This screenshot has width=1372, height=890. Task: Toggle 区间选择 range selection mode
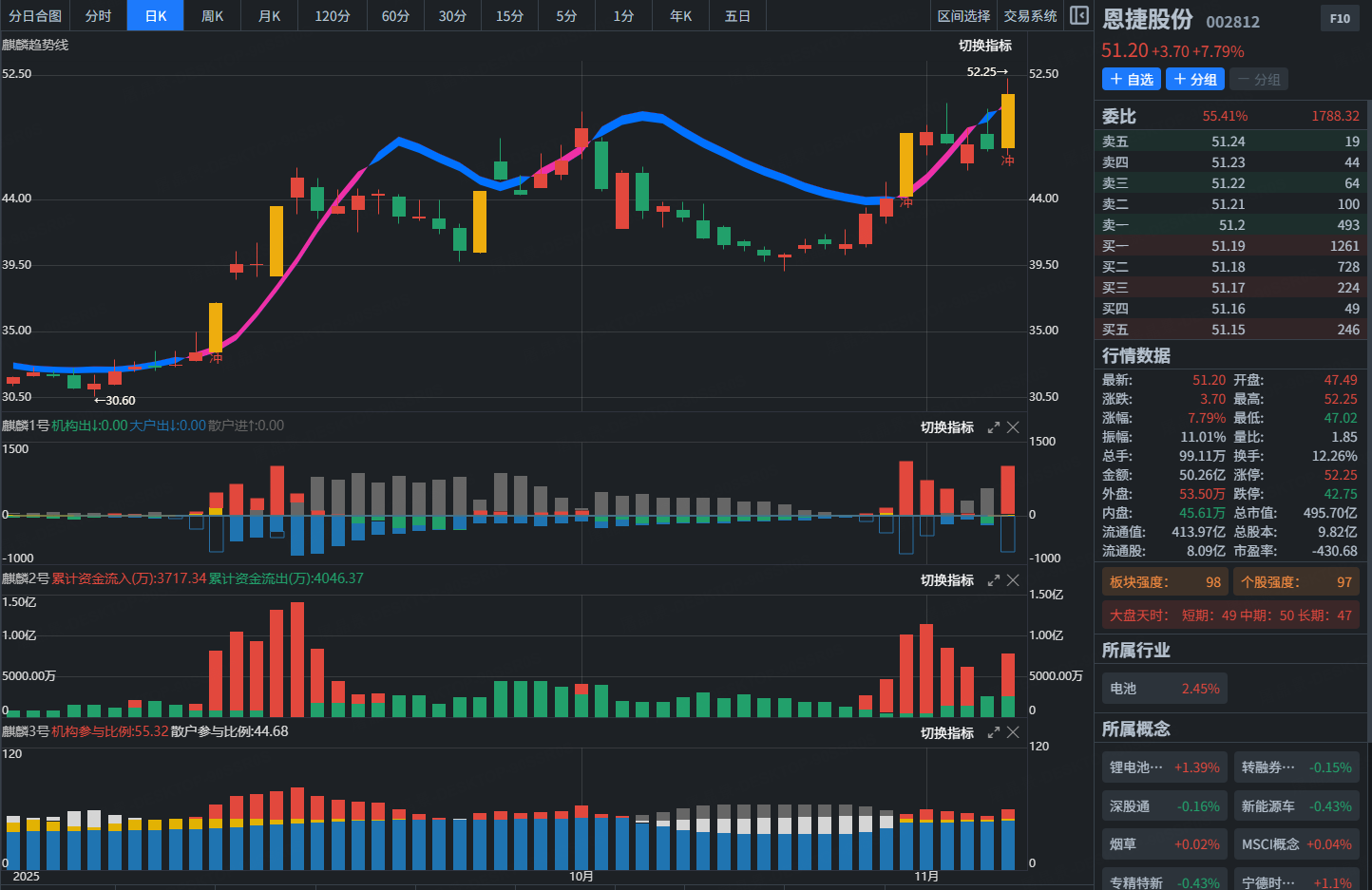[963, 16]
